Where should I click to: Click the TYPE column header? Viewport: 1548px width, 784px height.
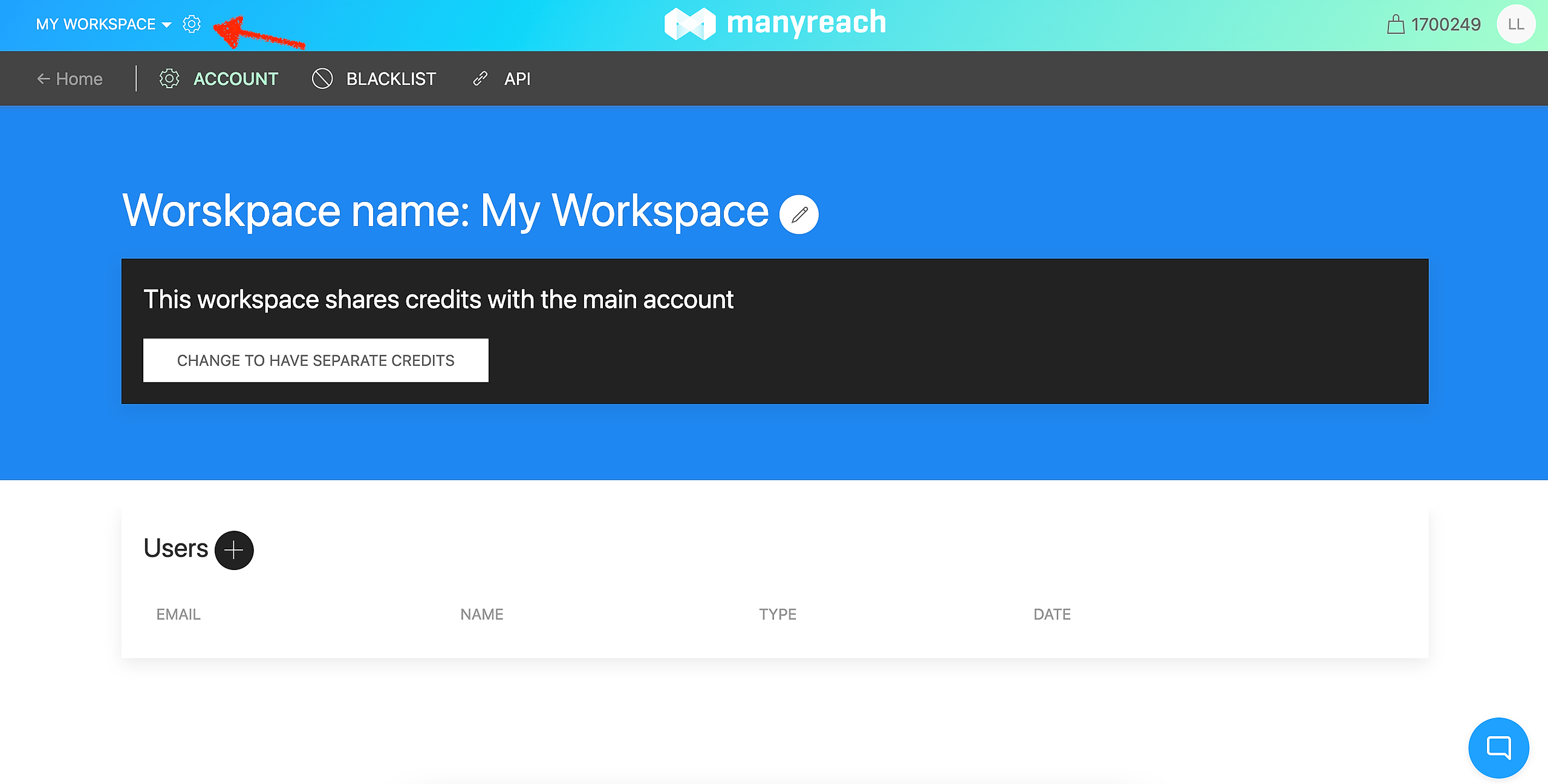pos(778,614)
